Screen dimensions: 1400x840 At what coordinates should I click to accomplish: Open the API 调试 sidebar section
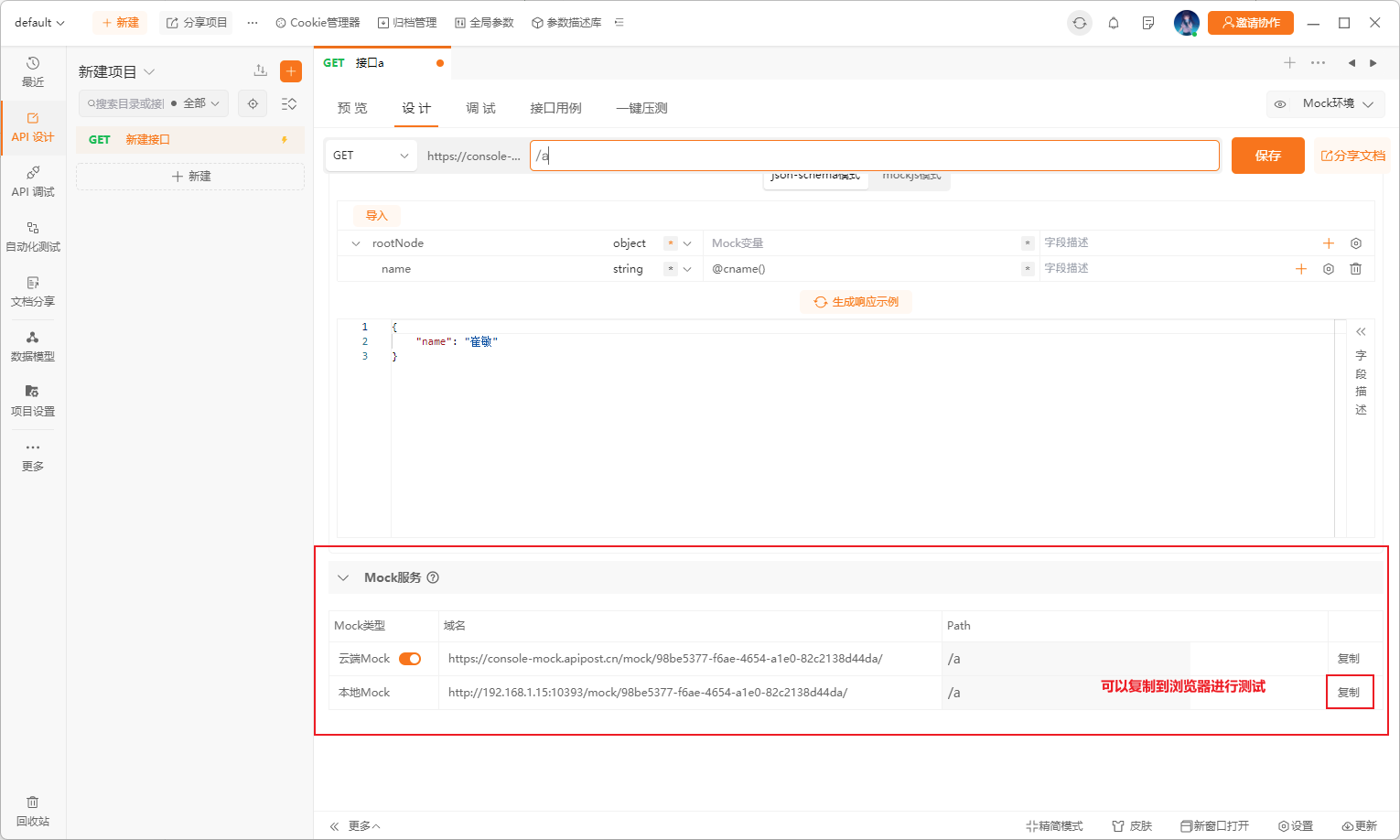33,181
